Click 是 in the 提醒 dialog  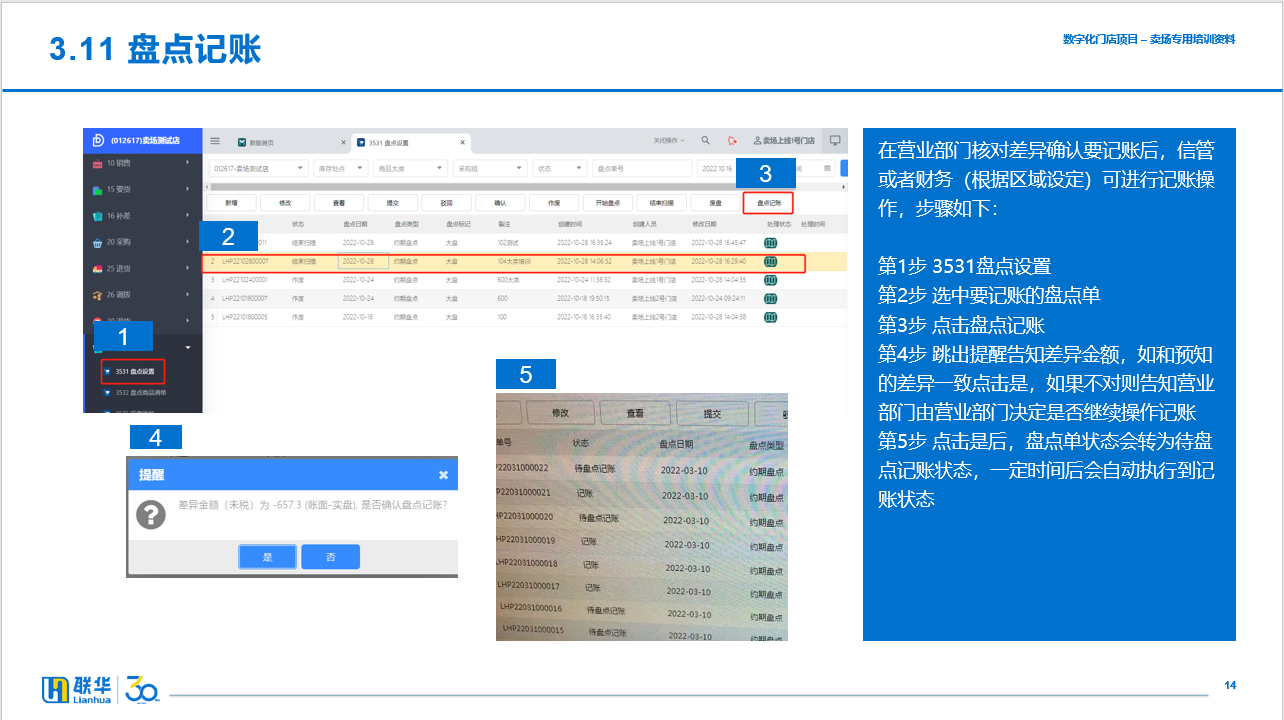(x=267, y=557)
